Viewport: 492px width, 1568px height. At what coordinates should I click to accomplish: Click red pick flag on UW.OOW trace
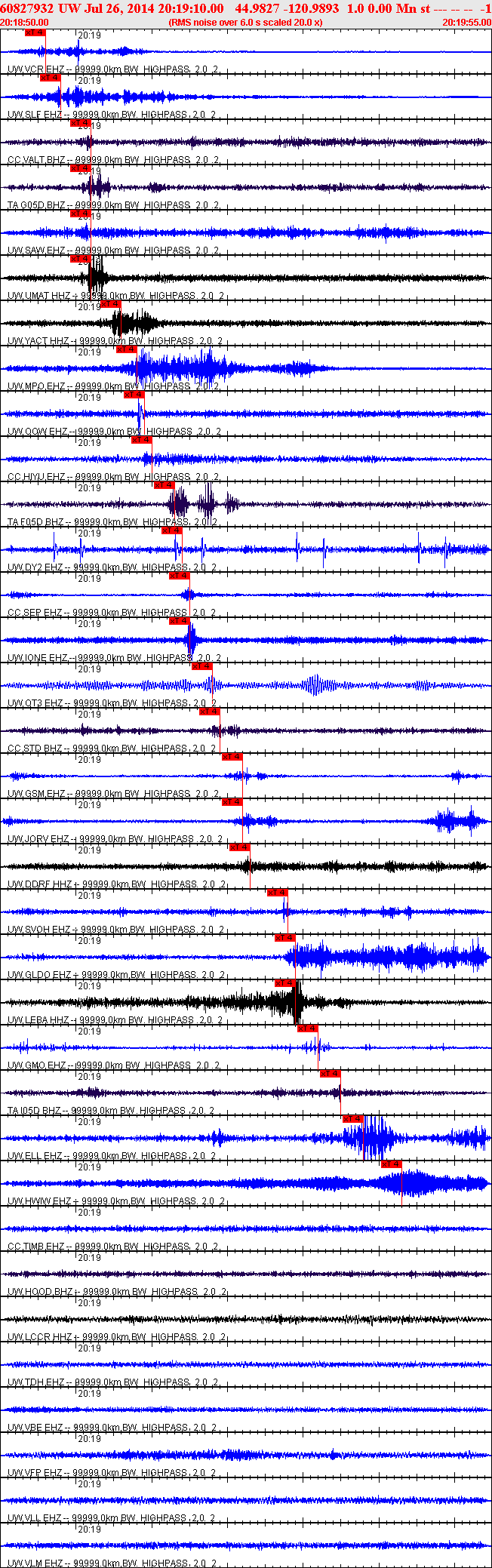134,395
